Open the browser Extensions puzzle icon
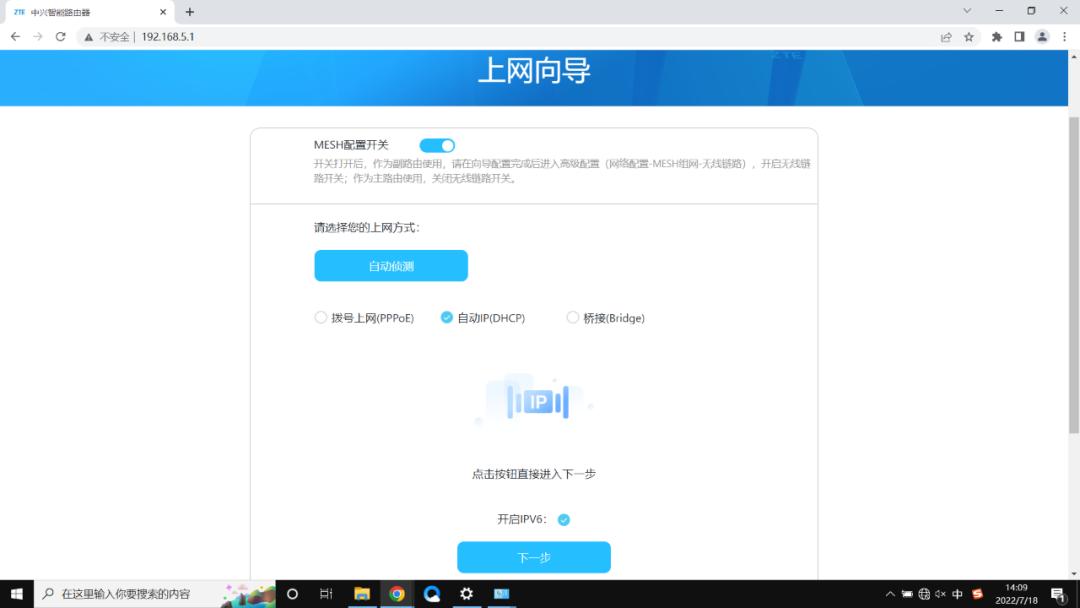Screen dimensions: 1080x608 pyautogui.click(x=995, y=36)
